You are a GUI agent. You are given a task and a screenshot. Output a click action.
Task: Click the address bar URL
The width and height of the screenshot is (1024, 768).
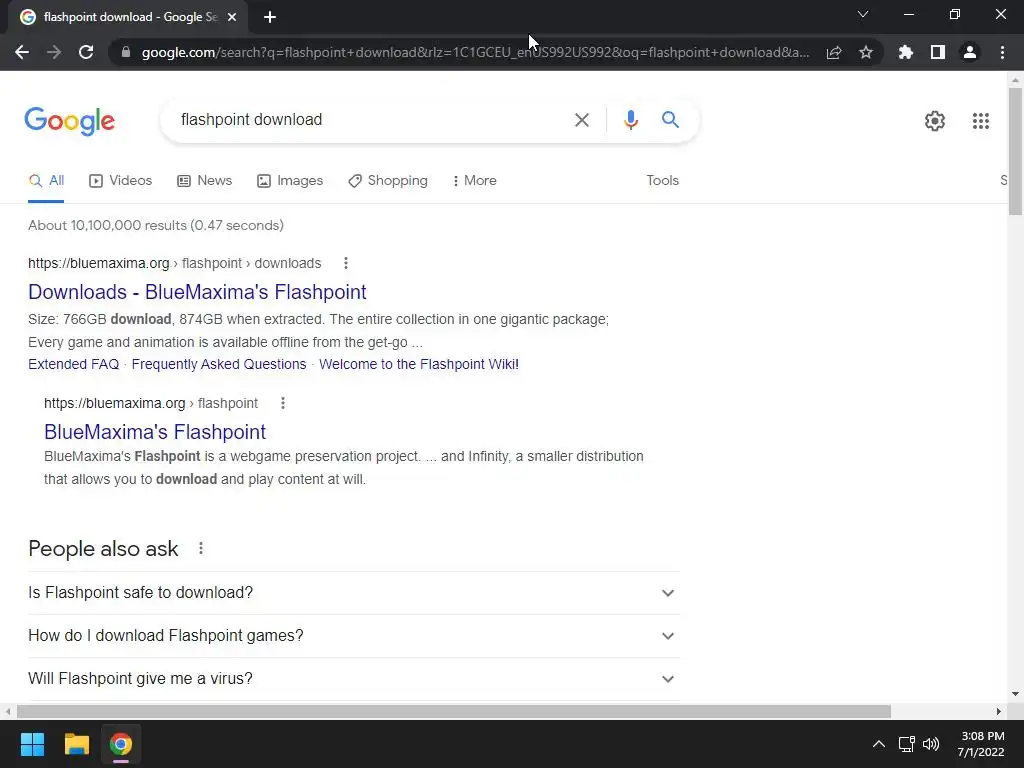pos(475,52)
